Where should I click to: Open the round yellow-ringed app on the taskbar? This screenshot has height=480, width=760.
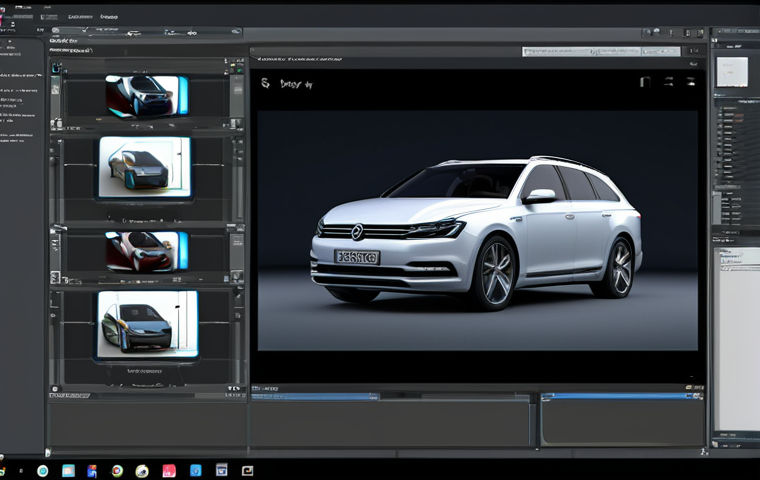[x=142, y=471]
